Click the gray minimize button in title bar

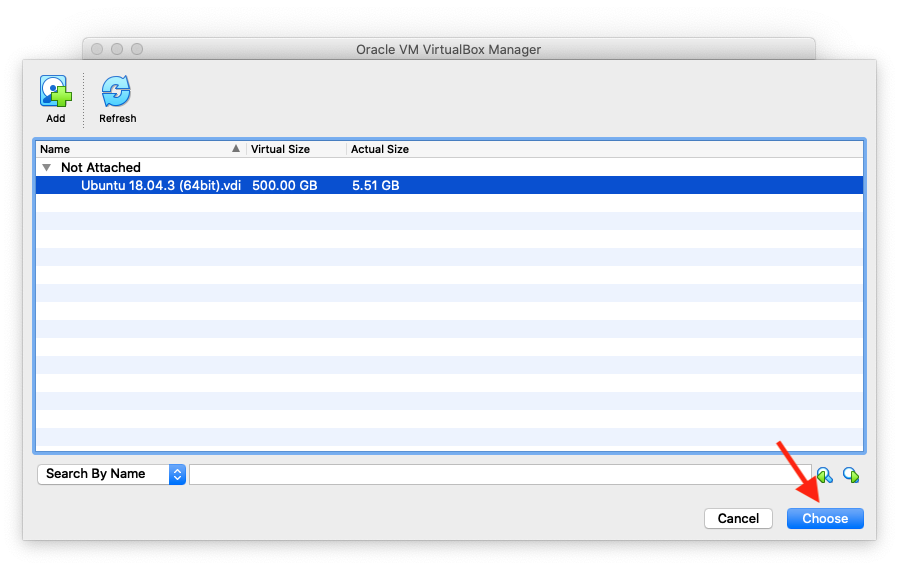coord(117,49)
